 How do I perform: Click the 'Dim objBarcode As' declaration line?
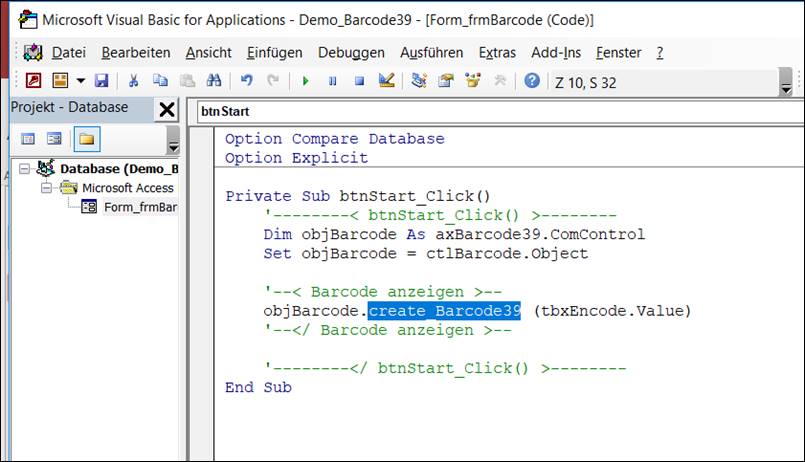(x=454, y=234)
